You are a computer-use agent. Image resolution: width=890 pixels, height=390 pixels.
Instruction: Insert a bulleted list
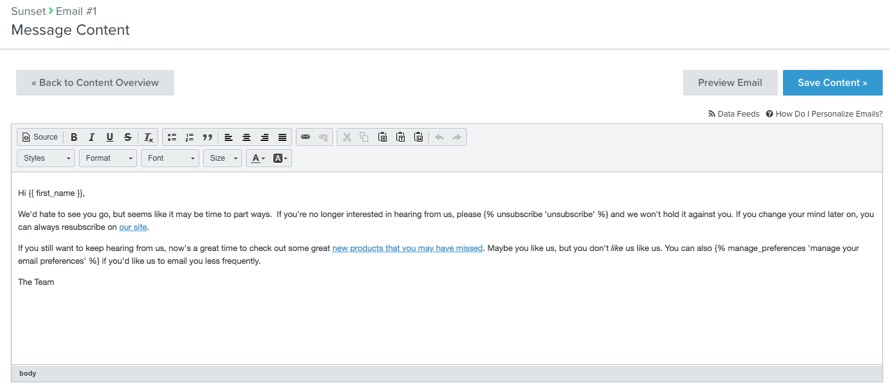(172, 137)
